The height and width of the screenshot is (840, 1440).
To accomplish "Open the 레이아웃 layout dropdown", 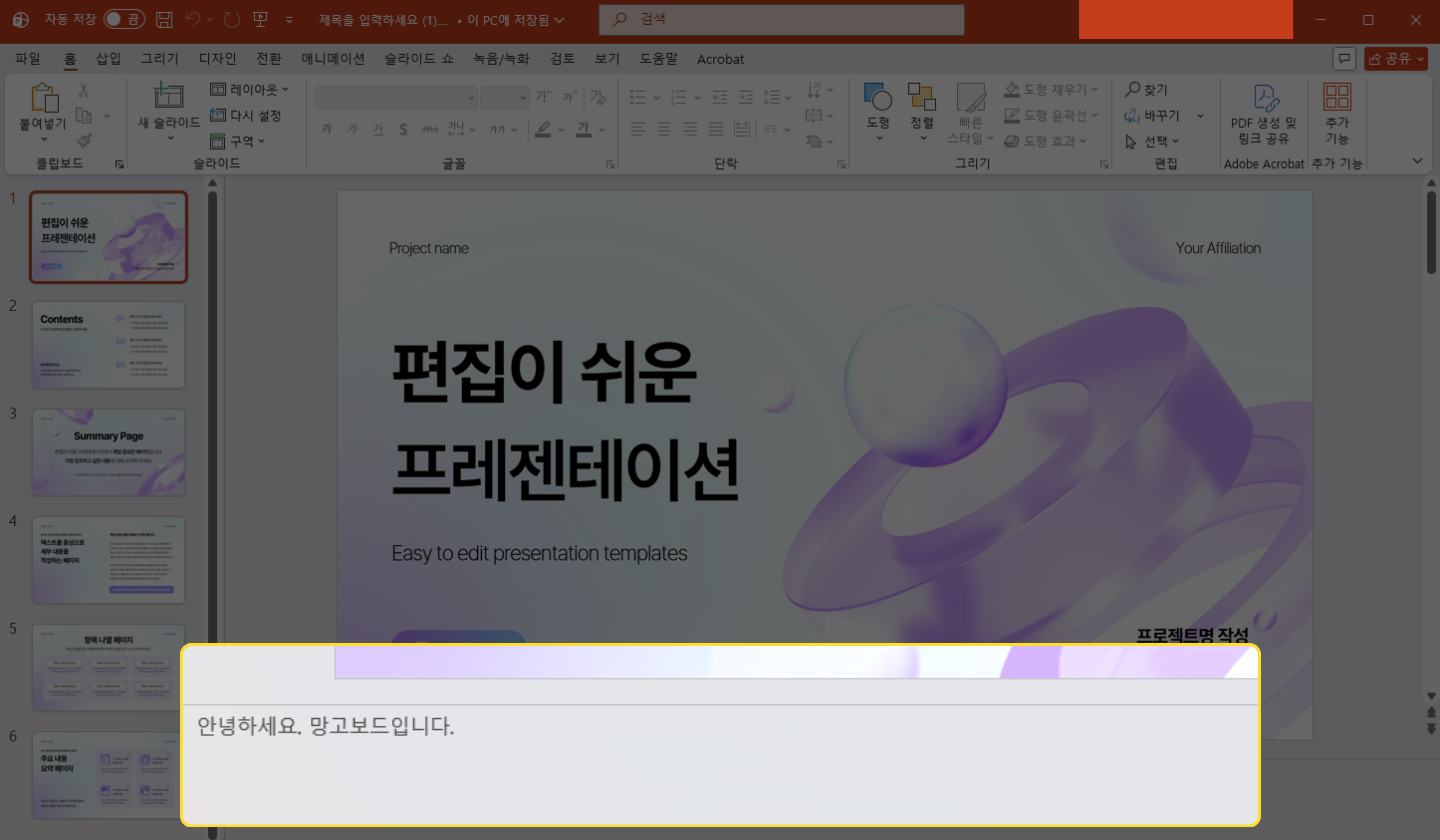I will (249, 89).
